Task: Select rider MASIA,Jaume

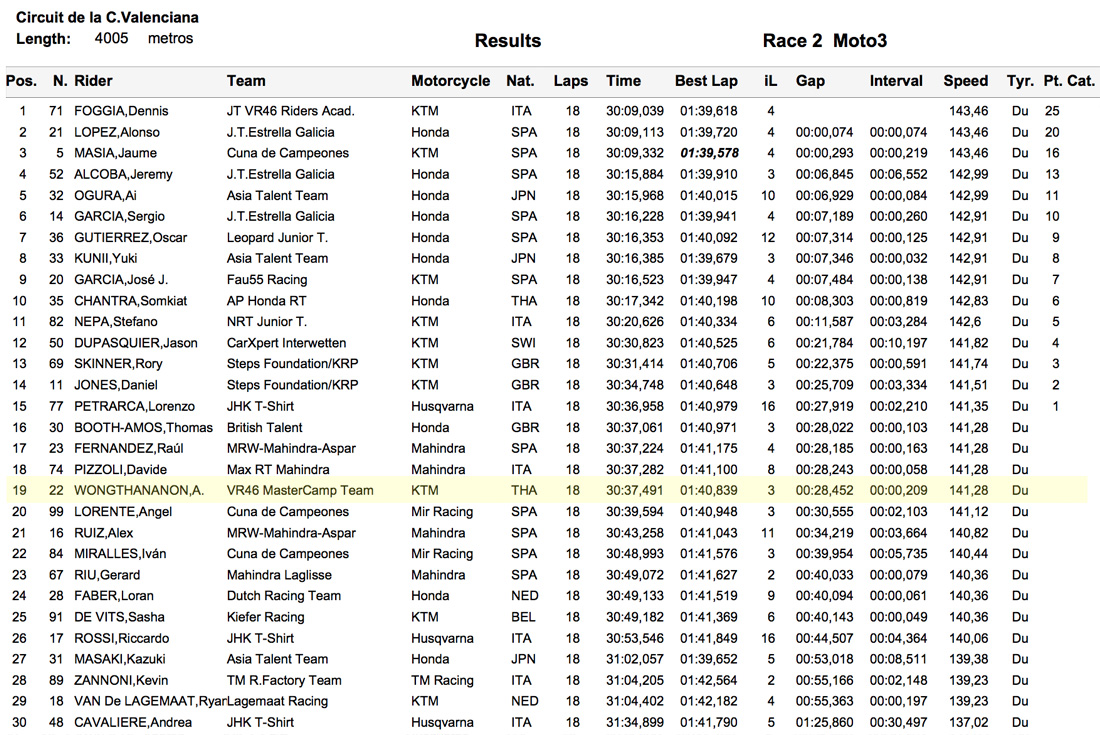Action: (116, 153)
